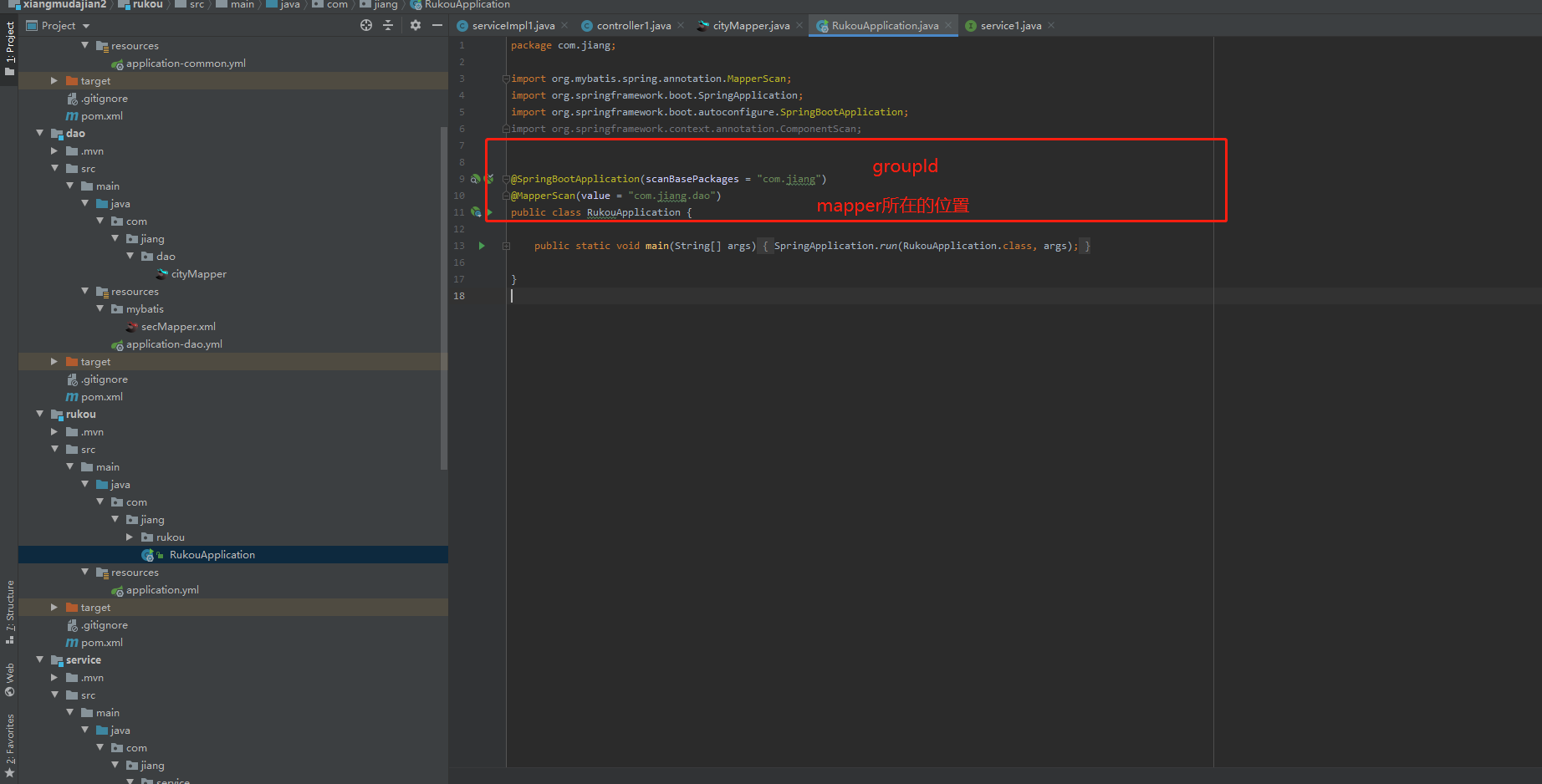Select secMapper.xml file
Viewport: 1542px width, 784px height.
tap(178, 327)
